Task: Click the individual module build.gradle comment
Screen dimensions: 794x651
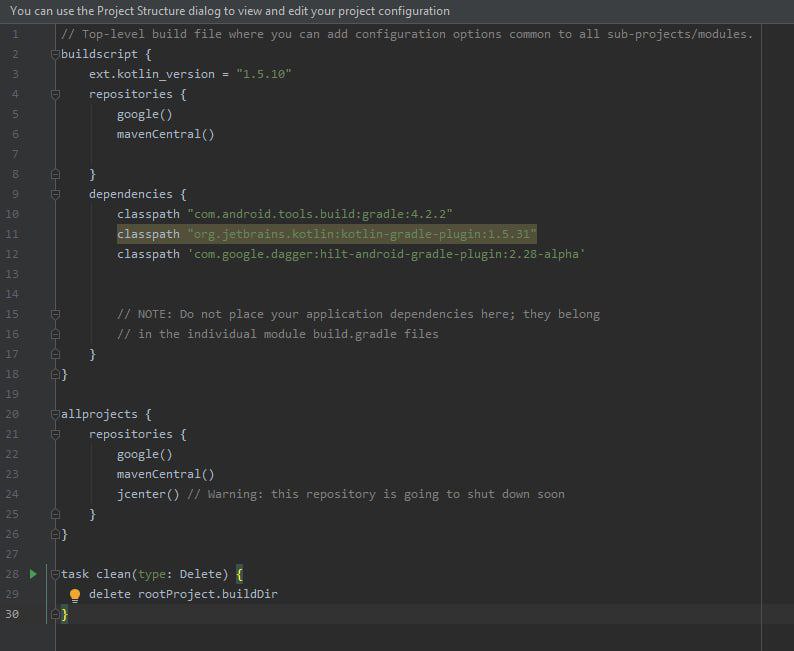Action: [277, 334]
